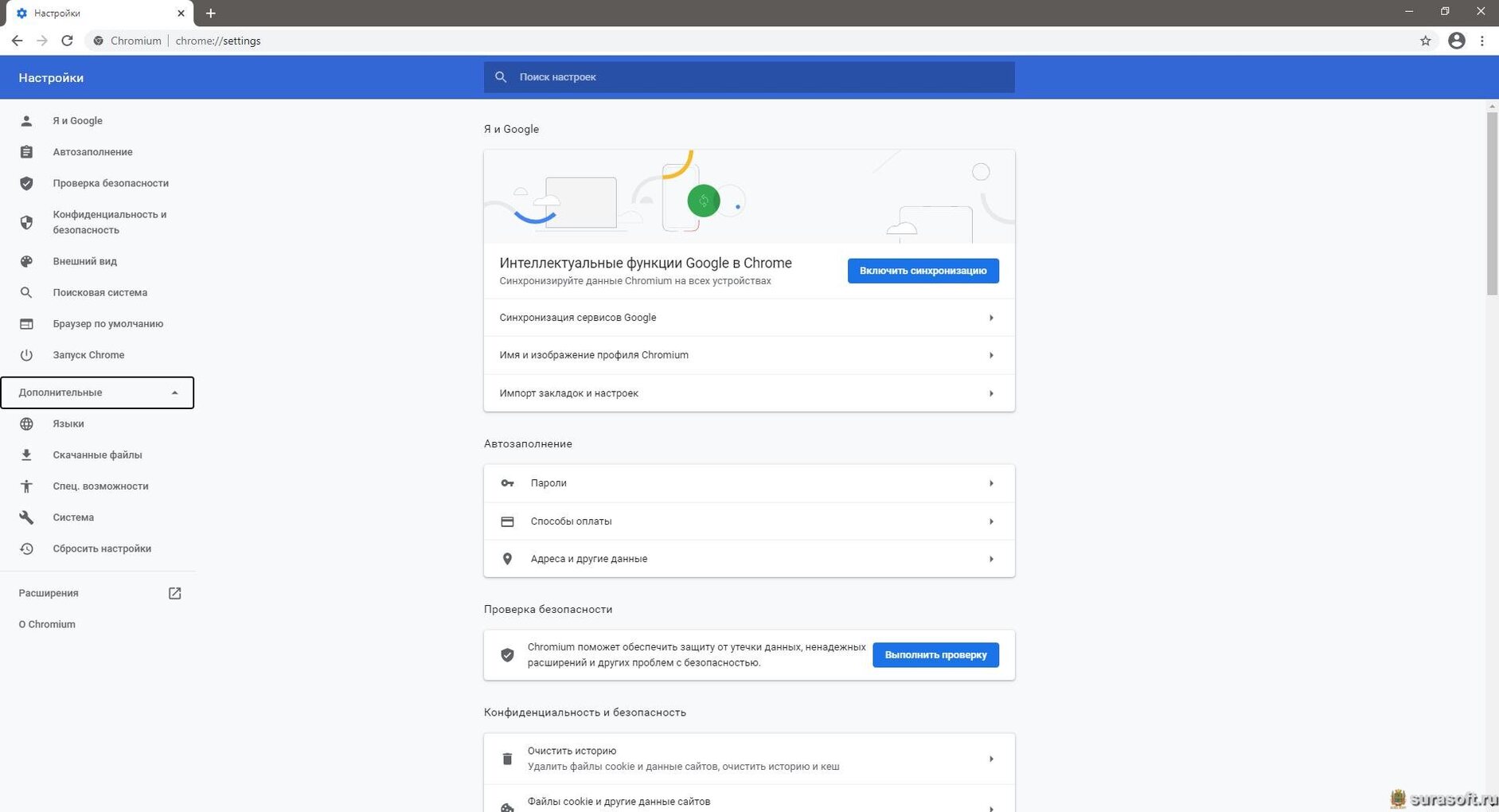The image size is (1499, 812).
Task: Click the clipboard icon for Автозаполнение
Action: (26, 152)
